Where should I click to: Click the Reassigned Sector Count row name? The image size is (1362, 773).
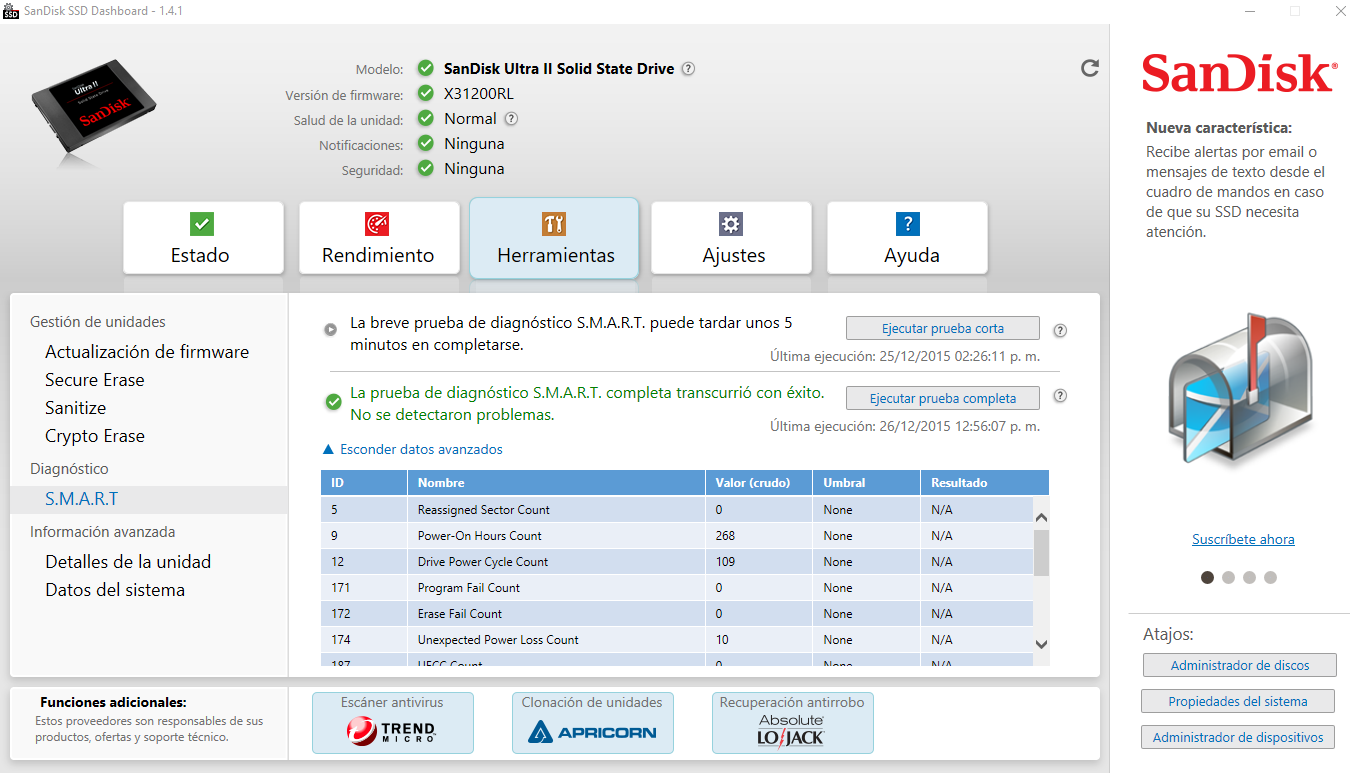[483, 510]
